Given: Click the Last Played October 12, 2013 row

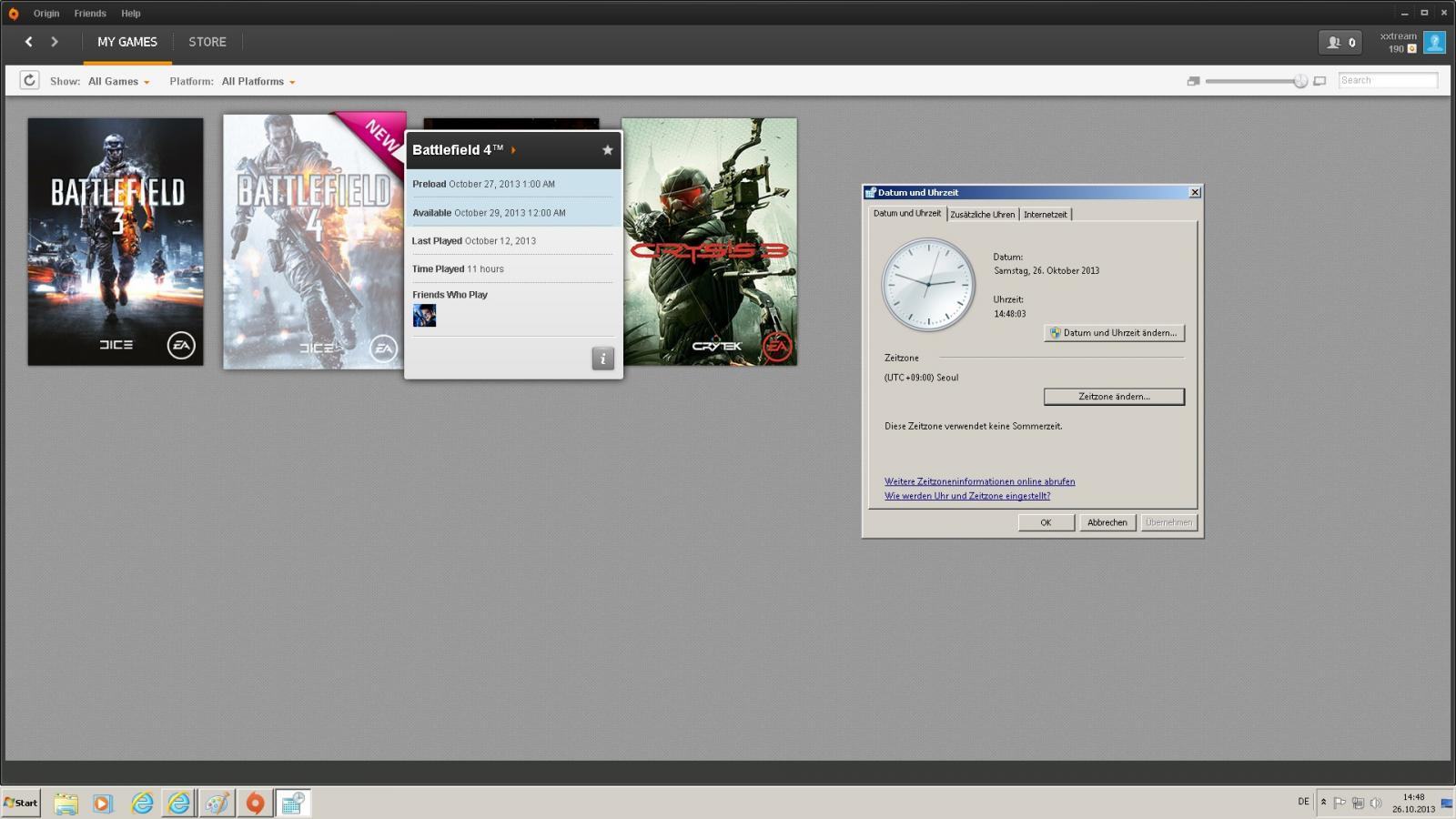Looking at the screenshot, I should point(513,241).
